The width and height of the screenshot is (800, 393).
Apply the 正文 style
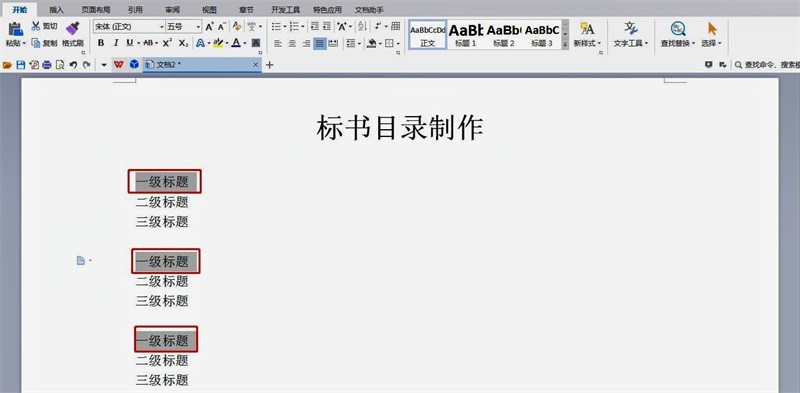(428, 35)
